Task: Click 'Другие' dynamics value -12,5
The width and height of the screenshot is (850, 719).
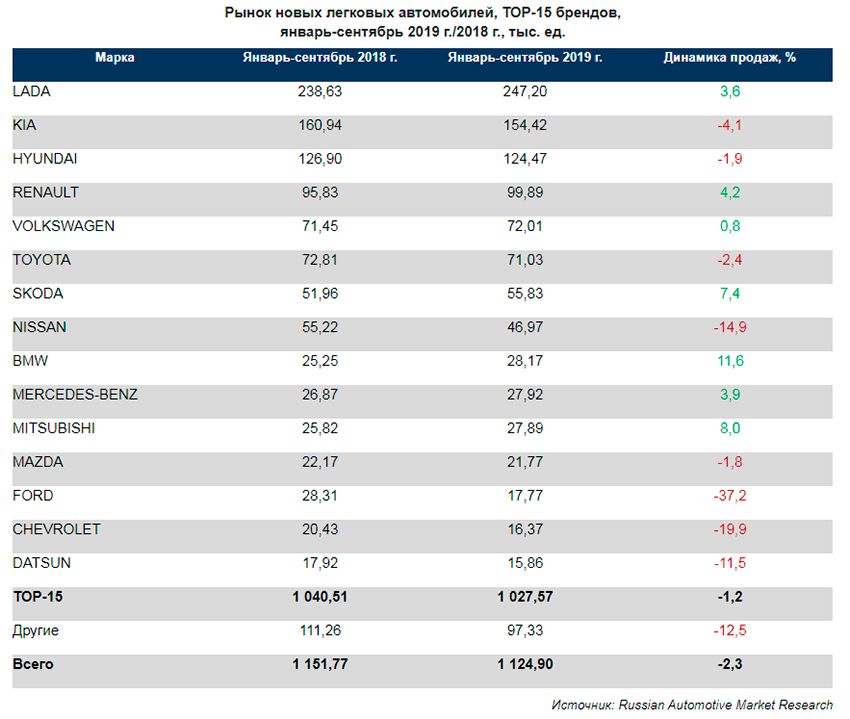Action: click(730, 630)
